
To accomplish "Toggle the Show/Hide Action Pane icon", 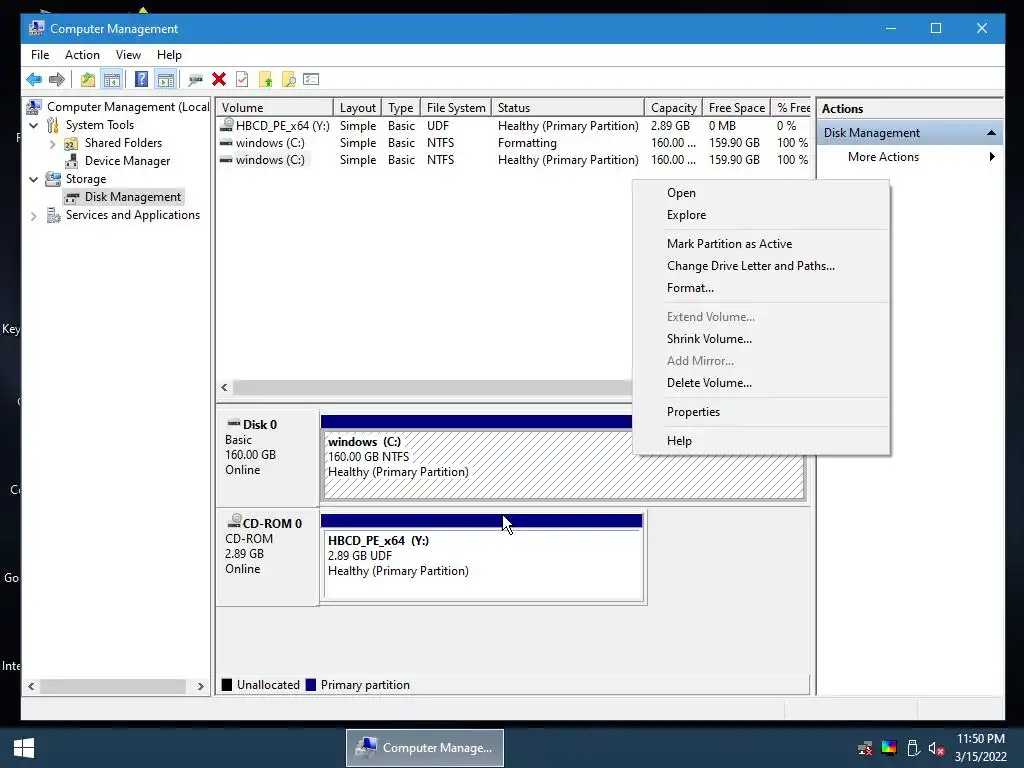I will [166, 80].
